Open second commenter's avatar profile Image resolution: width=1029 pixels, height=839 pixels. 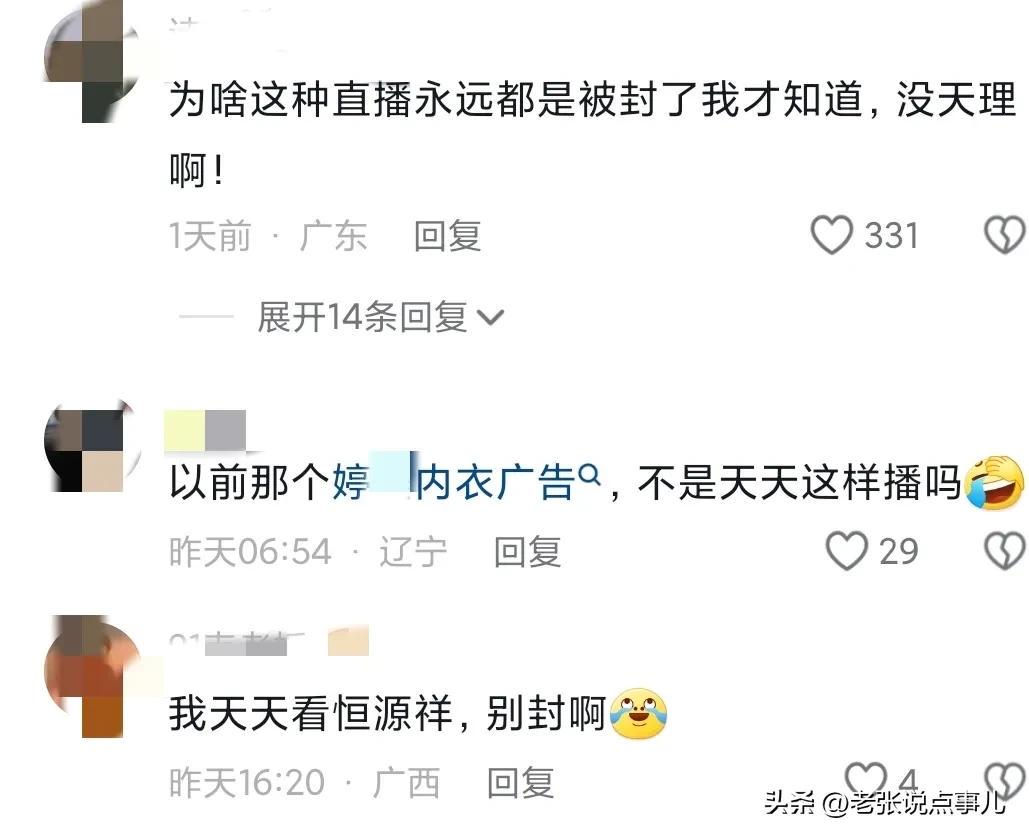coord(93,447)
